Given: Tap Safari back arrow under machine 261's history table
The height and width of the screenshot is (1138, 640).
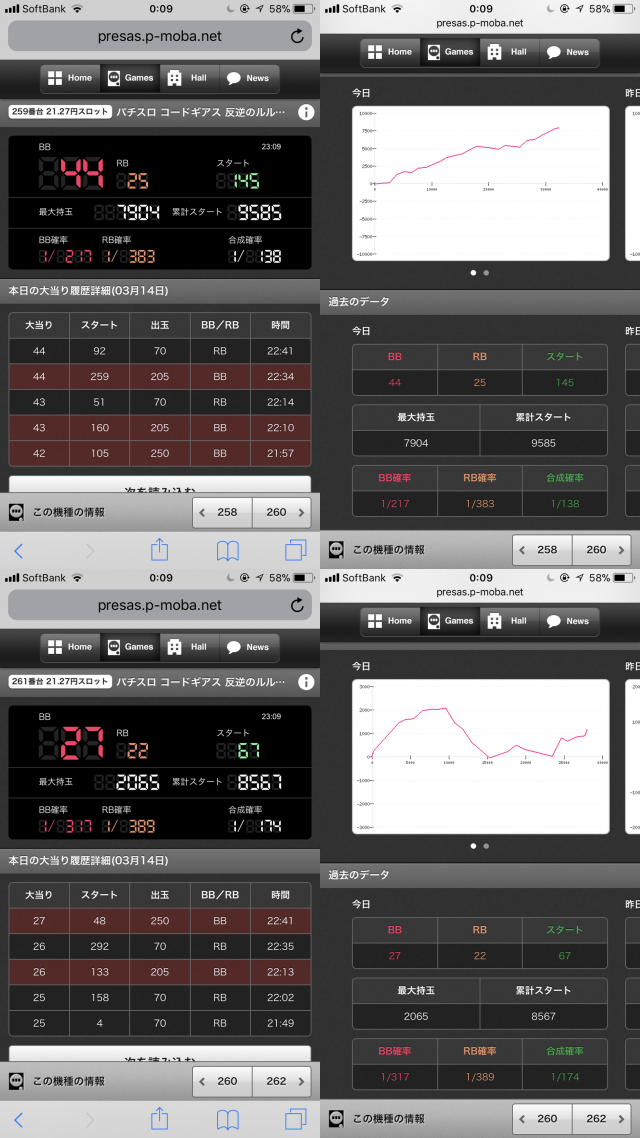Looking at the screenshot, I should [18, 1119].
